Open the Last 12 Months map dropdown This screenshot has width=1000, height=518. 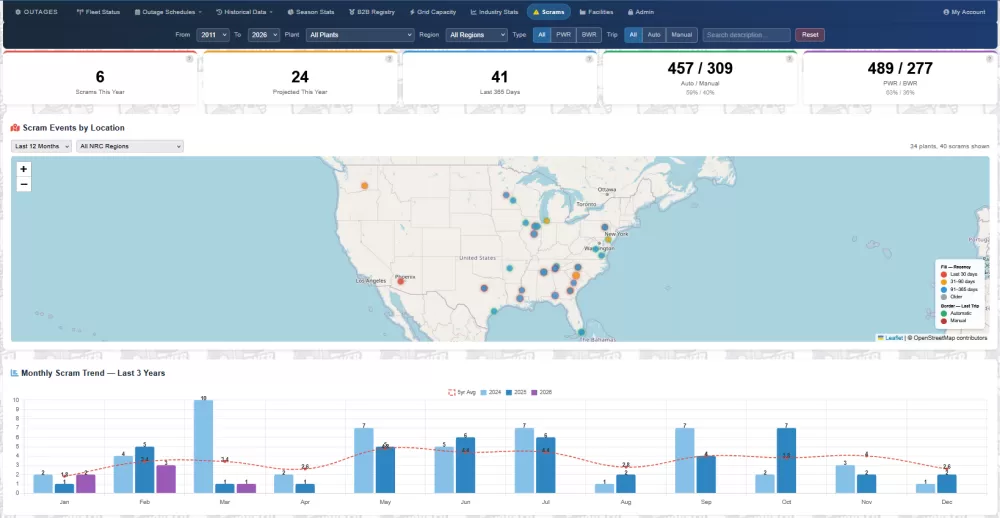tap(41, 146)
